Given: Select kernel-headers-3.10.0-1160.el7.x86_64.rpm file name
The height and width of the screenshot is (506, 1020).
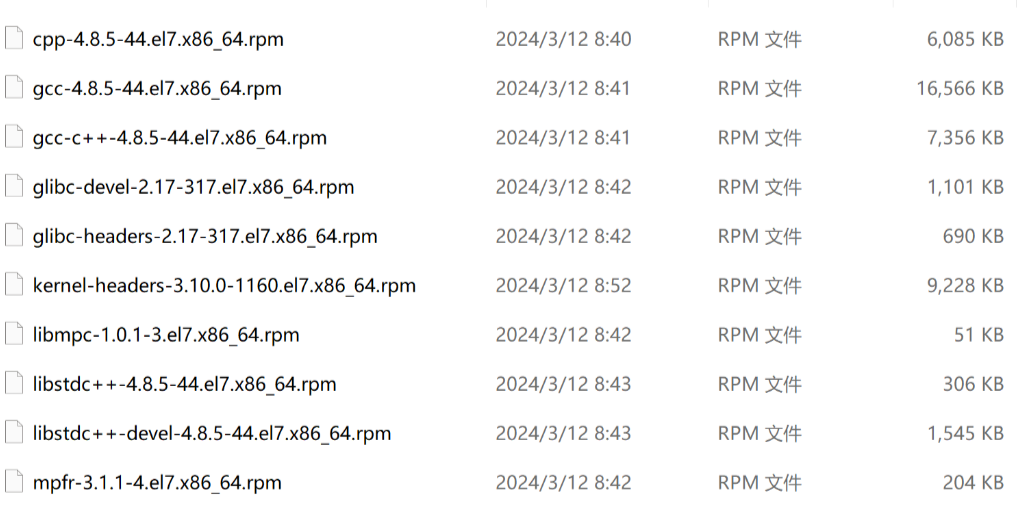Looking at the screenshot, I should 224,286.
